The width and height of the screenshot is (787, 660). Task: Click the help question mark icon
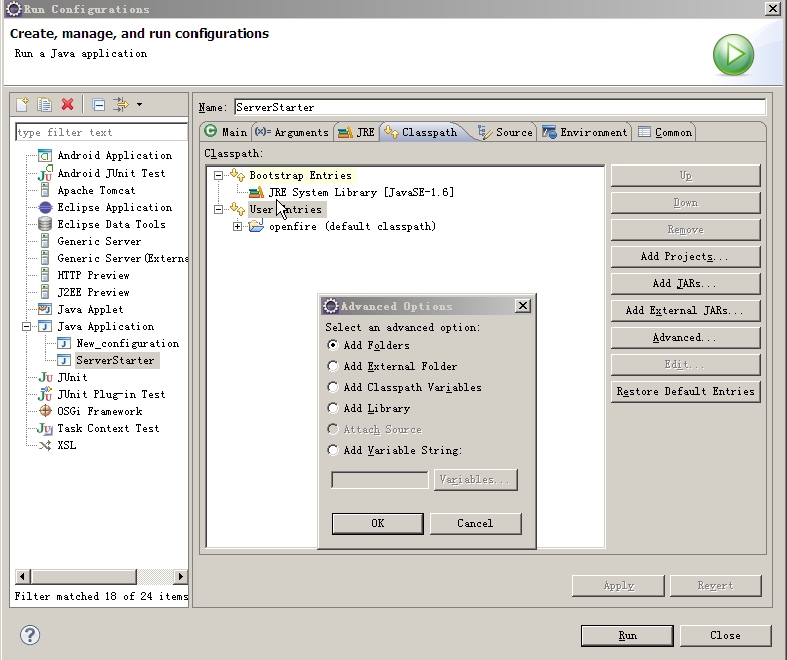[x=29, y=635]
